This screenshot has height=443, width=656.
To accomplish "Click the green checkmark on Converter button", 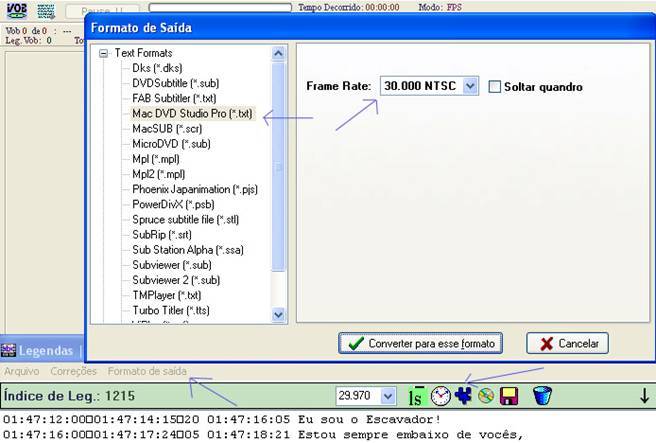I will (x=356, y=343).
